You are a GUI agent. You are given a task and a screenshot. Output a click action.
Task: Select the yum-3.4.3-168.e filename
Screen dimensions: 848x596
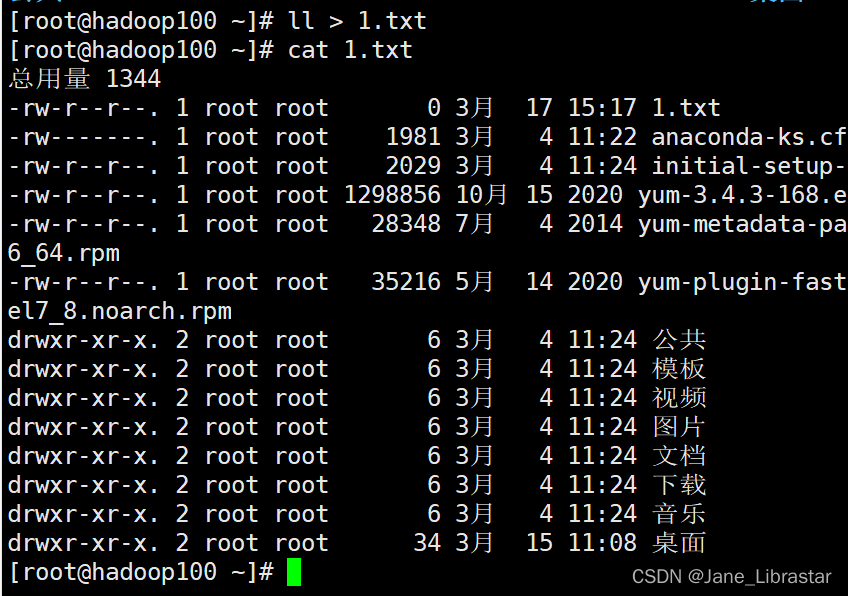point(742,195)
